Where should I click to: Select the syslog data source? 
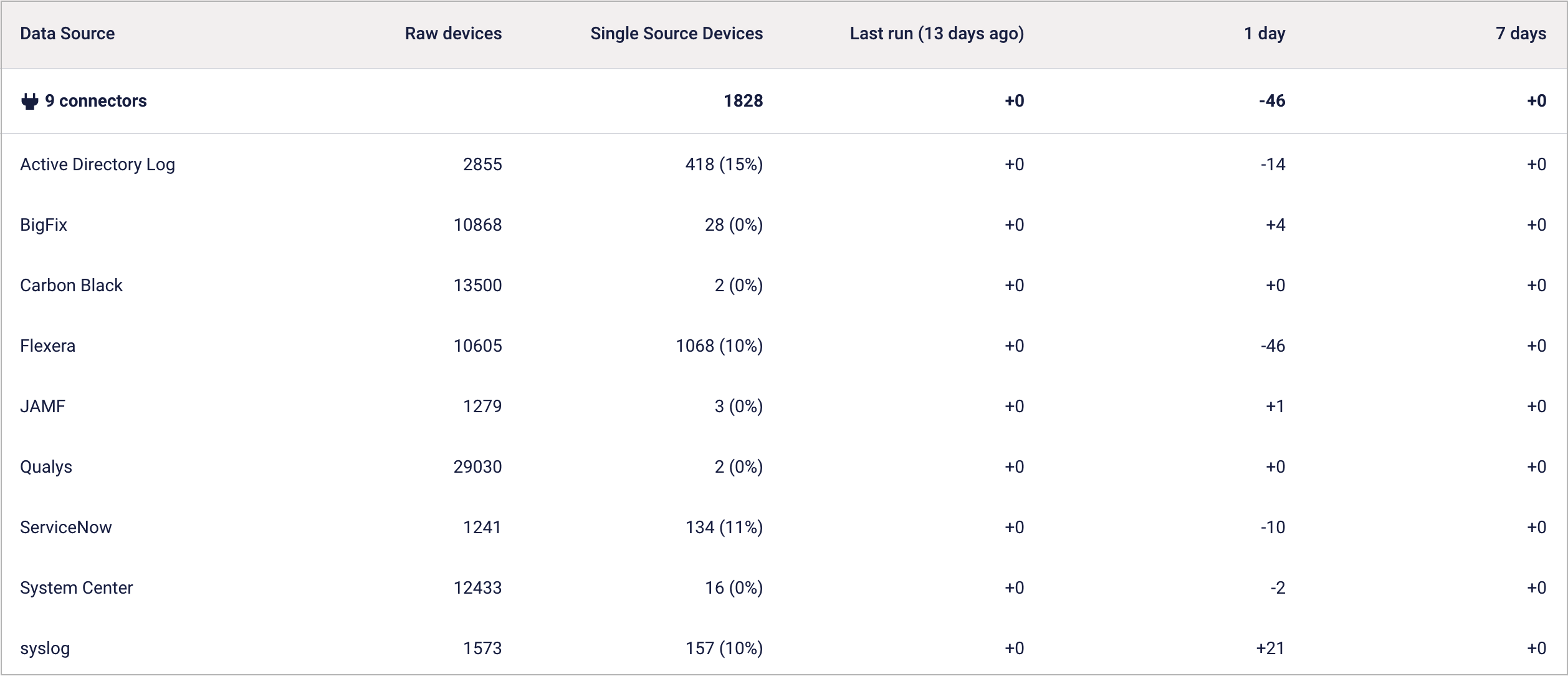pyautogui.click(x=45, y=649)
